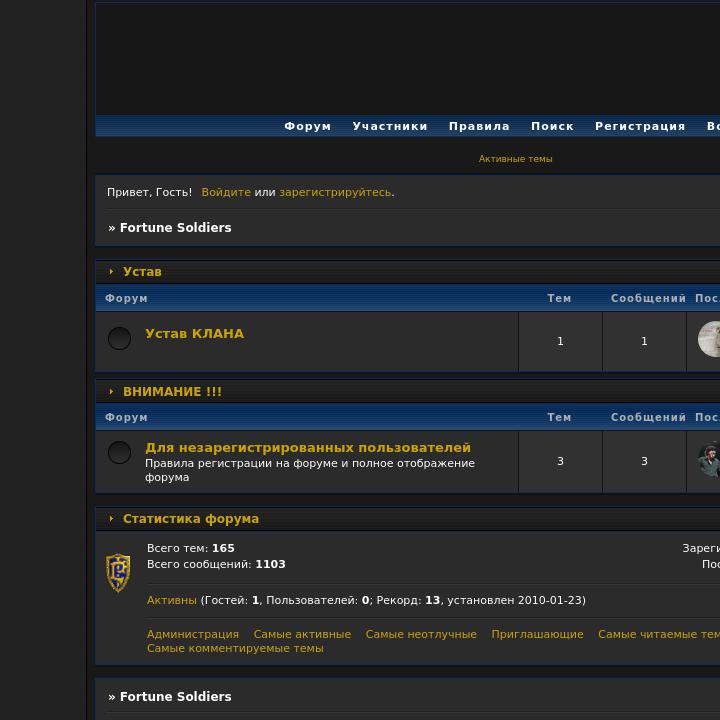Click the Войдите login link
Screen dimensions: 720x720
226,192
